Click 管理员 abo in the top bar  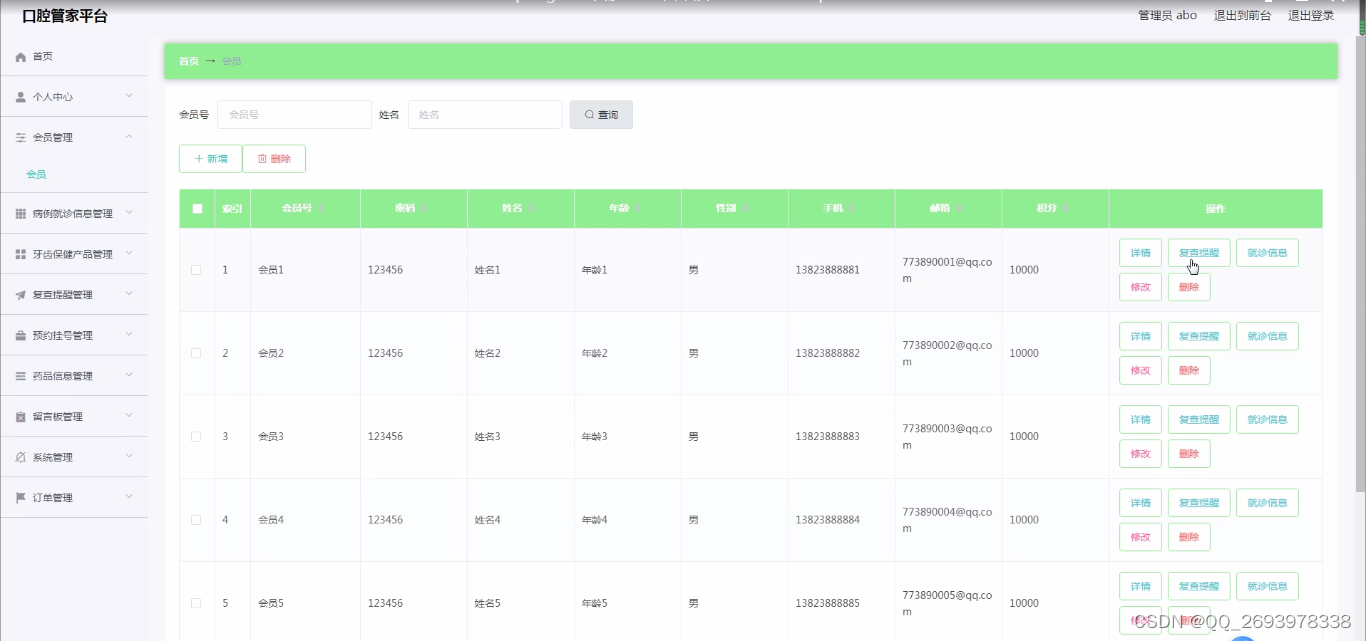[1167, 15]
